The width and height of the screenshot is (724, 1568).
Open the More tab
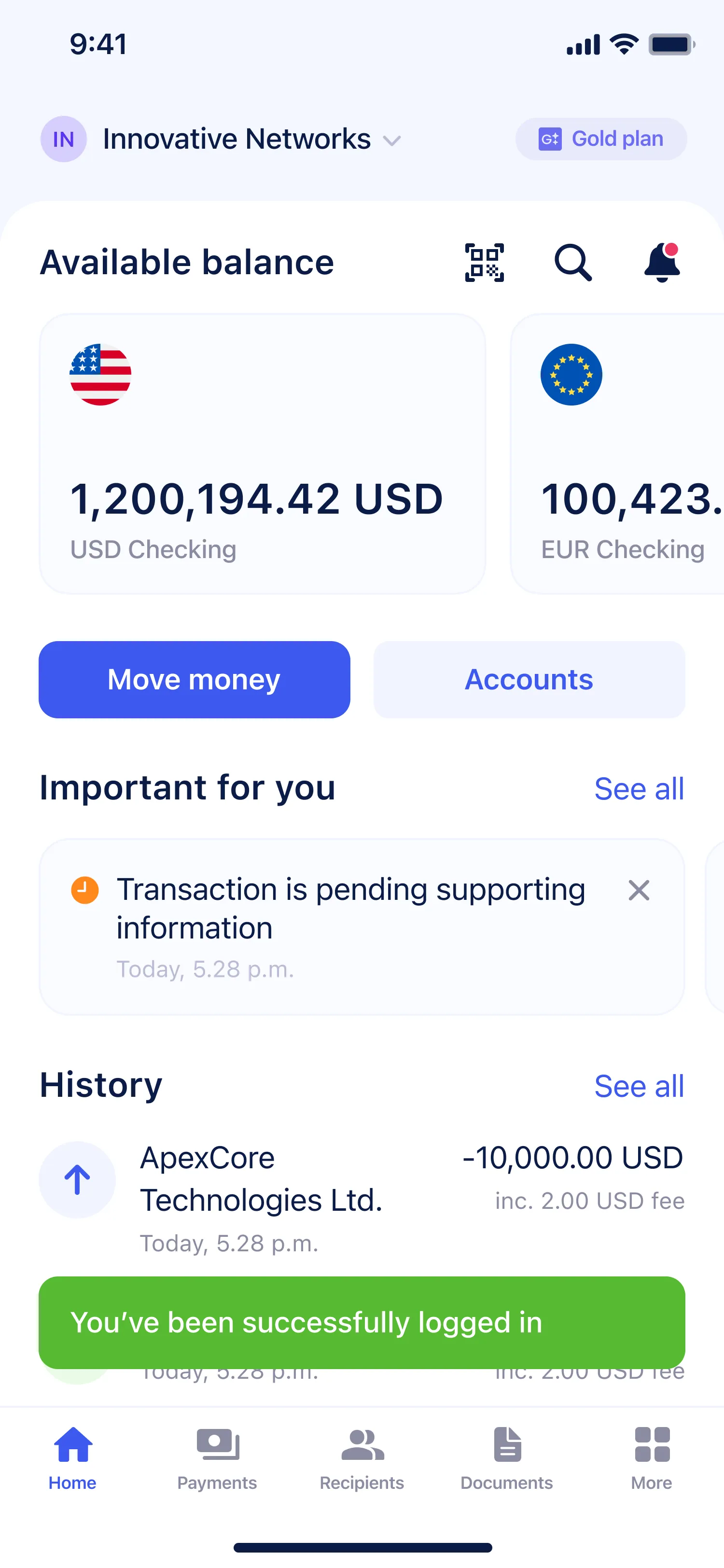pos(652,1459)
